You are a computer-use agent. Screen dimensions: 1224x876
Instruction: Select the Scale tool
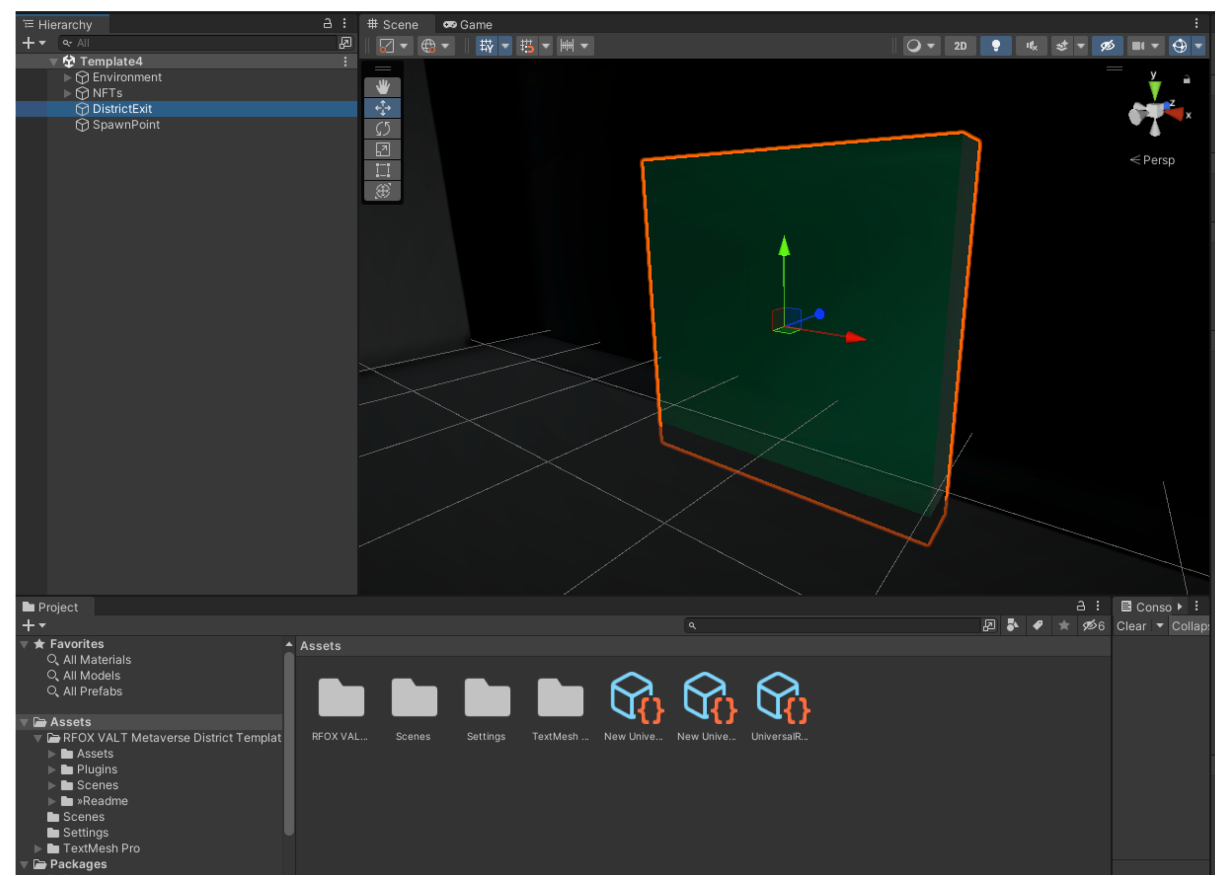[382, 149]
